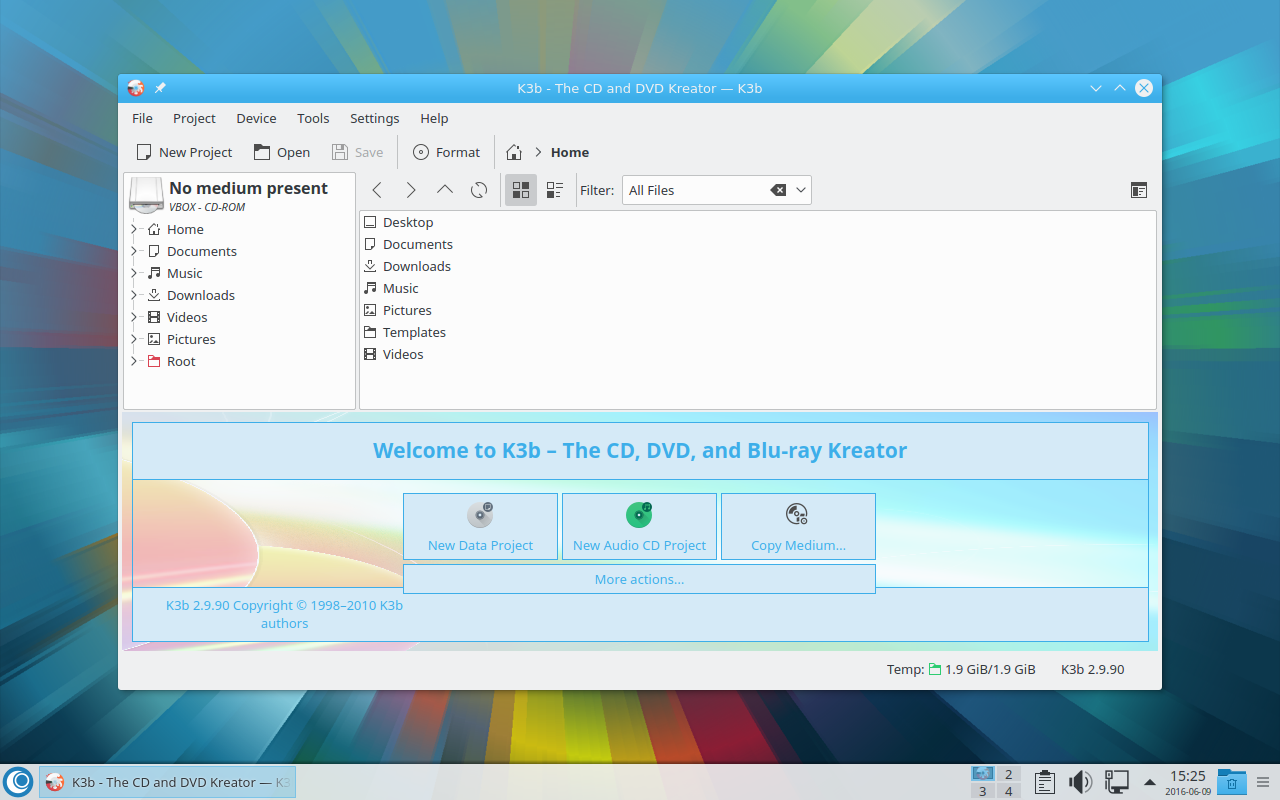Click the home icon in the breadcrumb
Image resolution: width=1280 pixels, height=800 pixels.
click(x=514, y=152)
